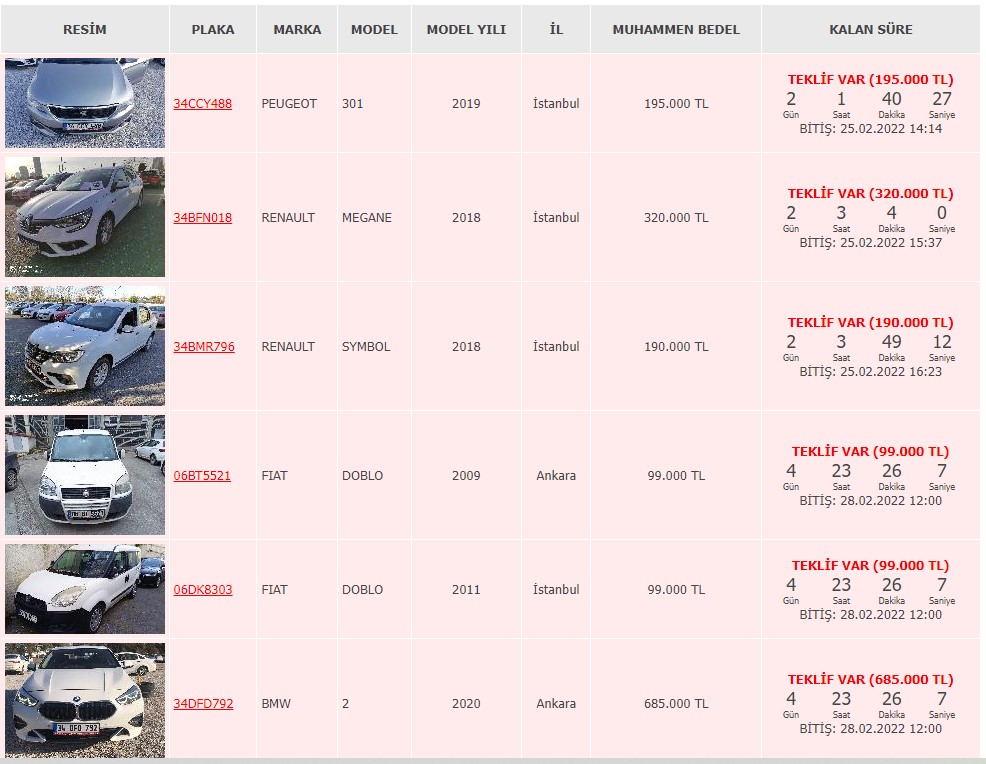Viewport: 986px width, 764px height.
Task: Open plate link 34BMR796
Action: pyautogui.click(x=204, y=346)
